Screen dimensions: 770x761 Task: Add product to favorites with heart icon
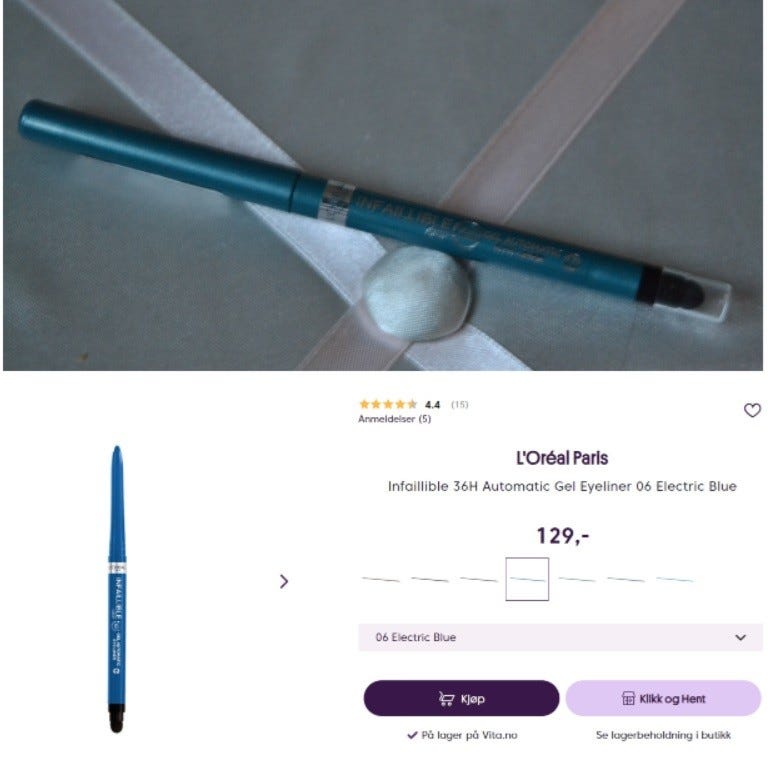pos(752,410)
